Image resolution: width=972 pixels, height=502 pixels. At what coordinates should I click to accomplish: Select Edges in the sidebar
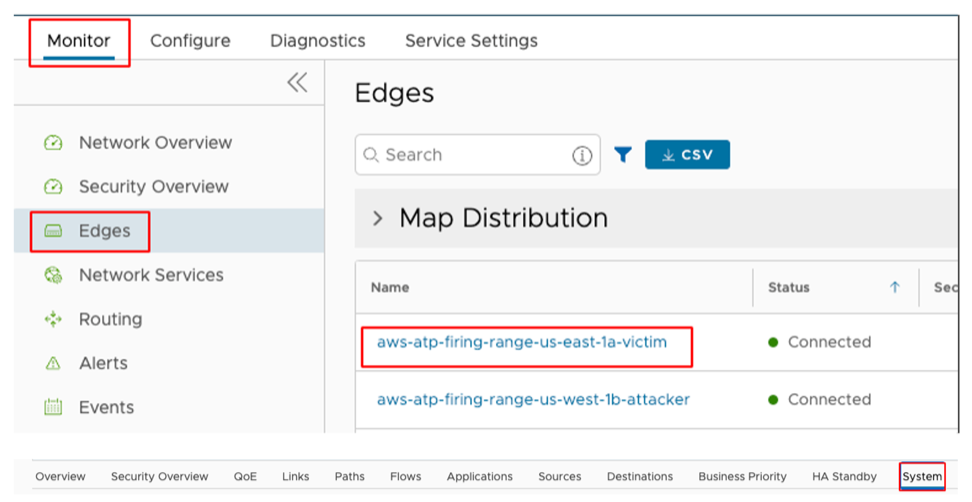[x=104, y=231]
